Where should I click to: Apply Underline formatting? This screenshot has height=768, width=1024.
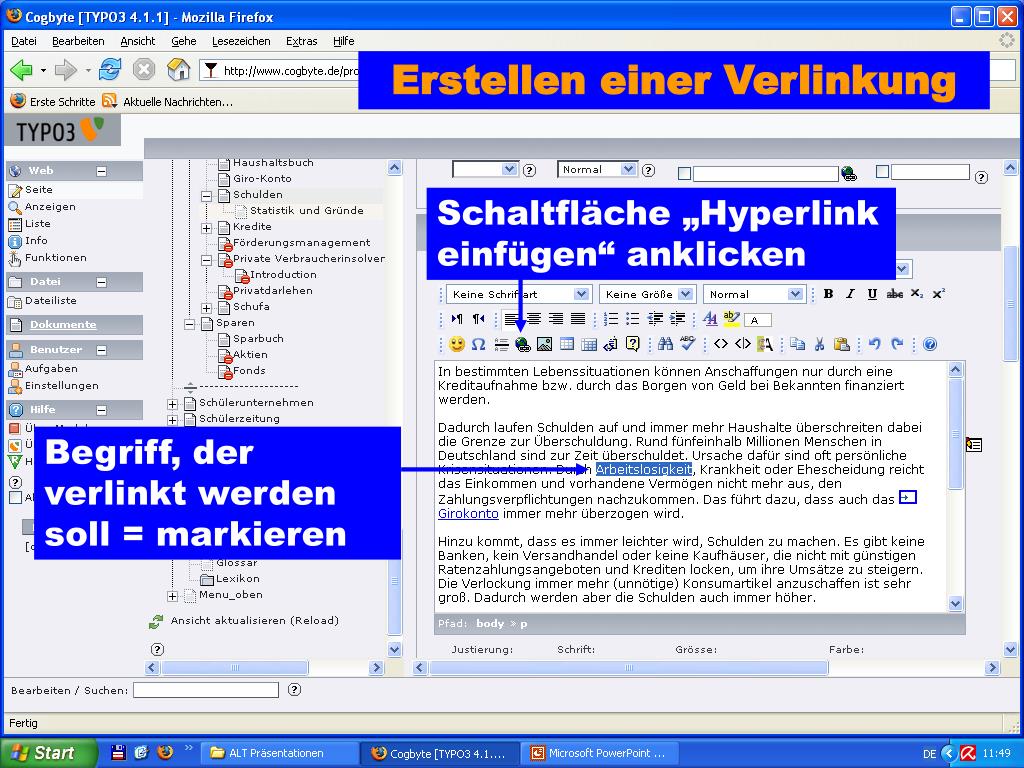click(872, 294)
